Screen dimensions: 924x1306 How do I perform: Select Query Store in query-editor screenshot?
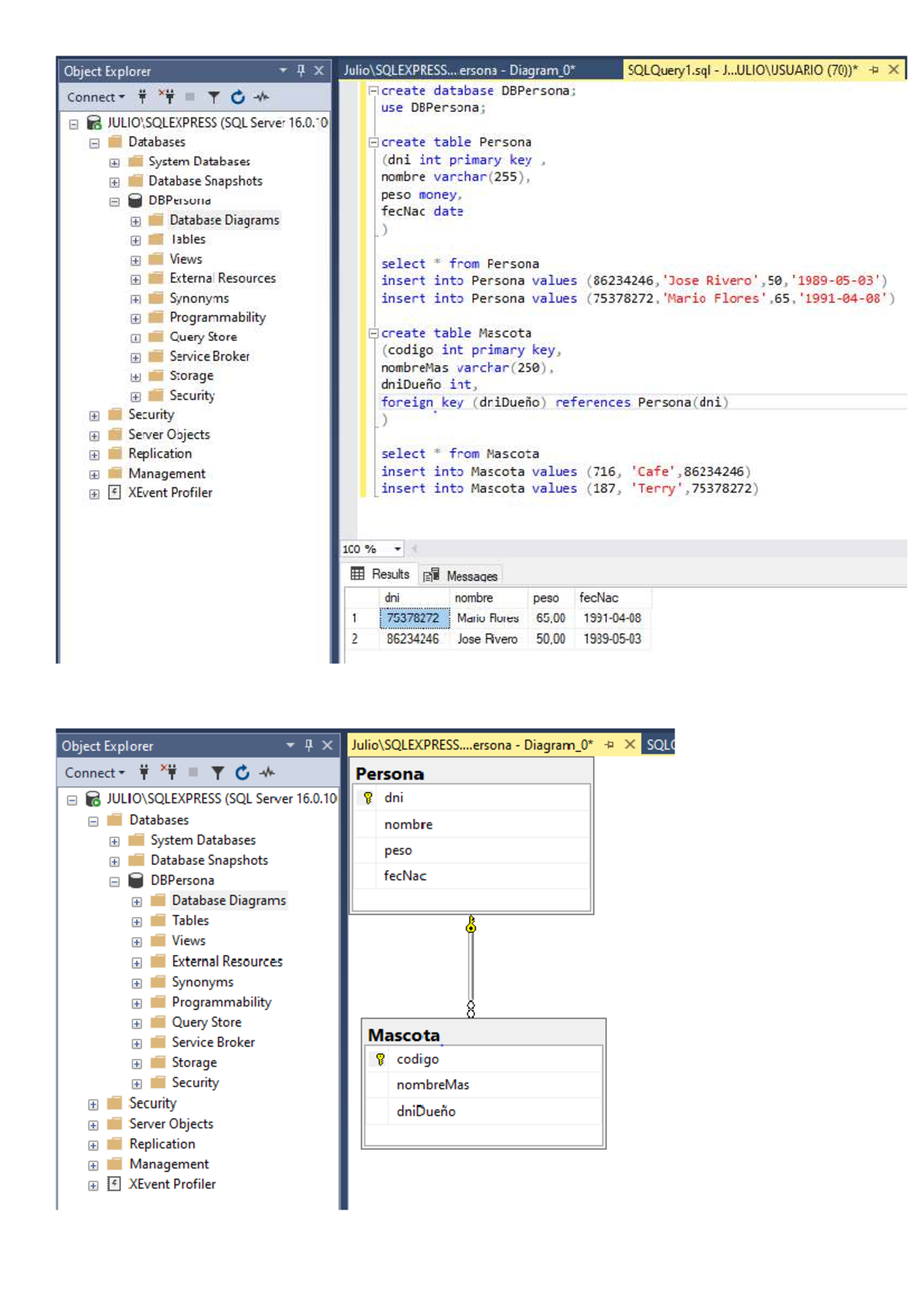(x=203, y=337)
